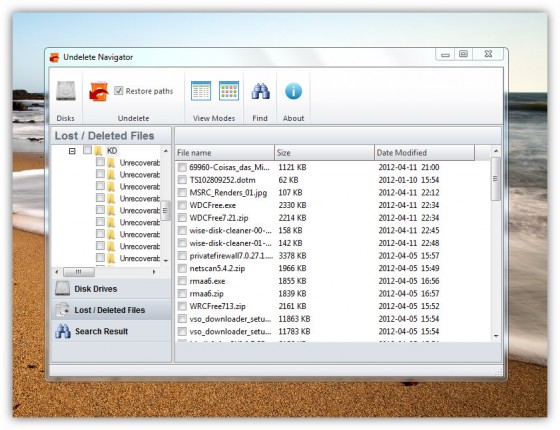The width and height of the screenshot is (560, 430).
Task: Check the box for privatefirewall7.0.27.1 file
Action: 182,256
